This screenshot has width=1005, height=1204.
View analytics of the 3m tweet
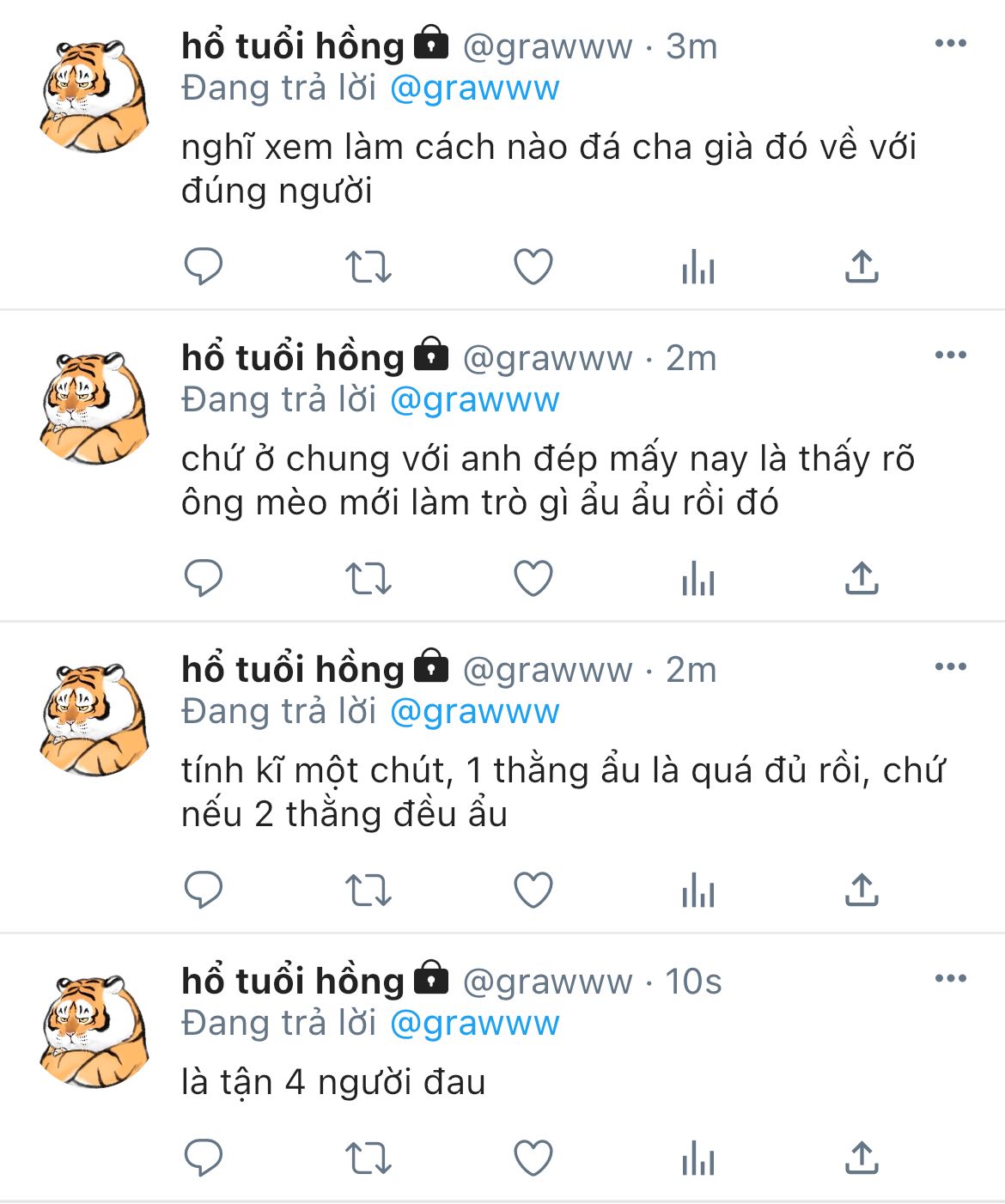[x=697, y=266]
